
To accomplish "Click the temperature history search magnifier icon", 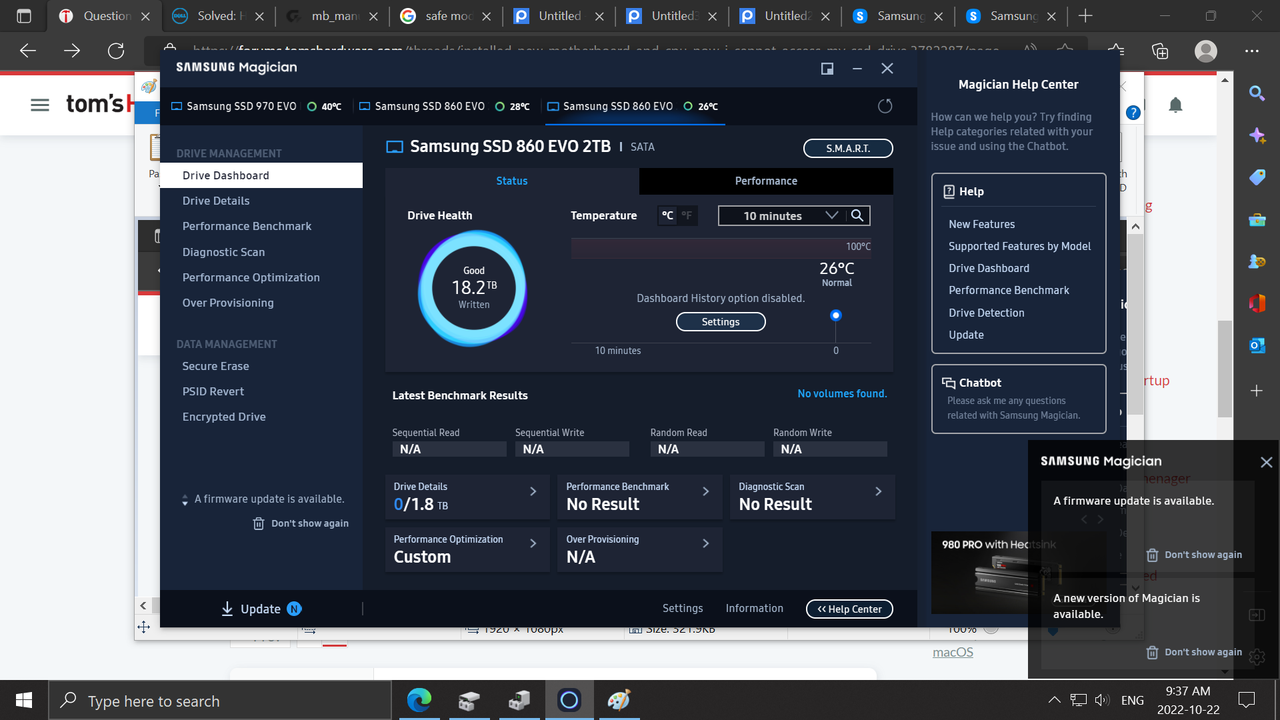I will tap(857, 215).
